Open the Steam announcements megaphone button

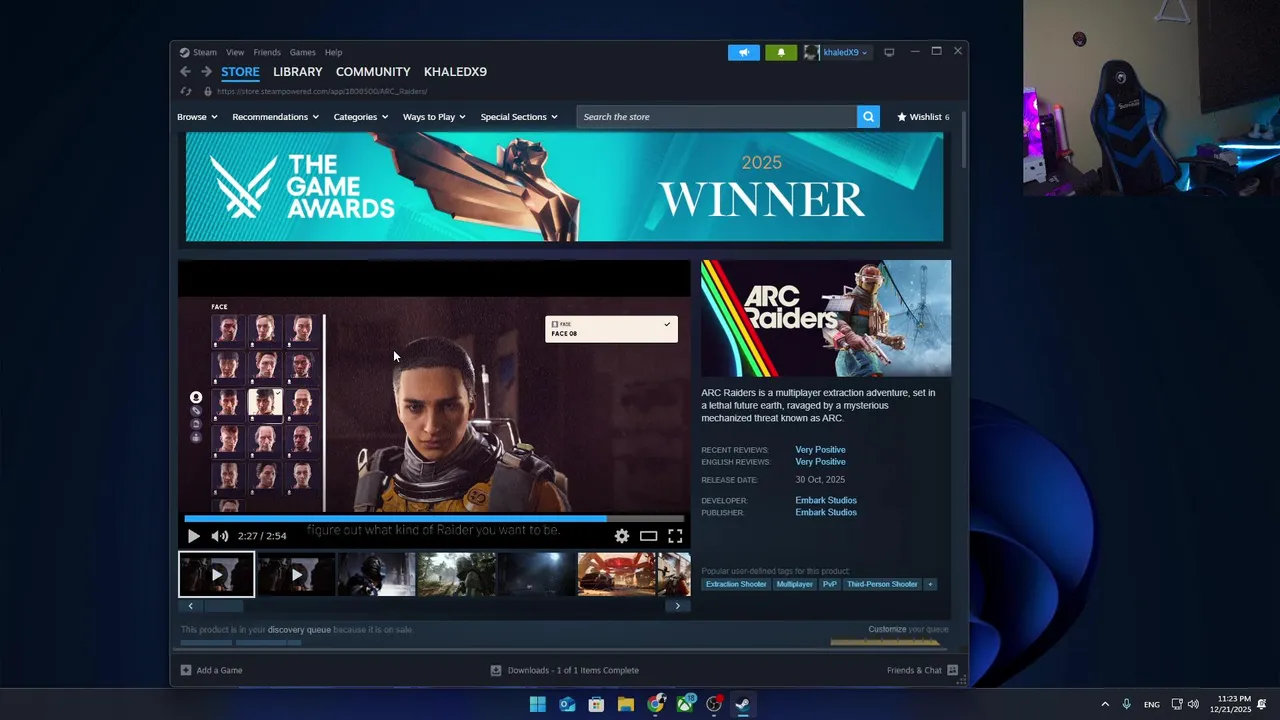(x=744, y=53)
